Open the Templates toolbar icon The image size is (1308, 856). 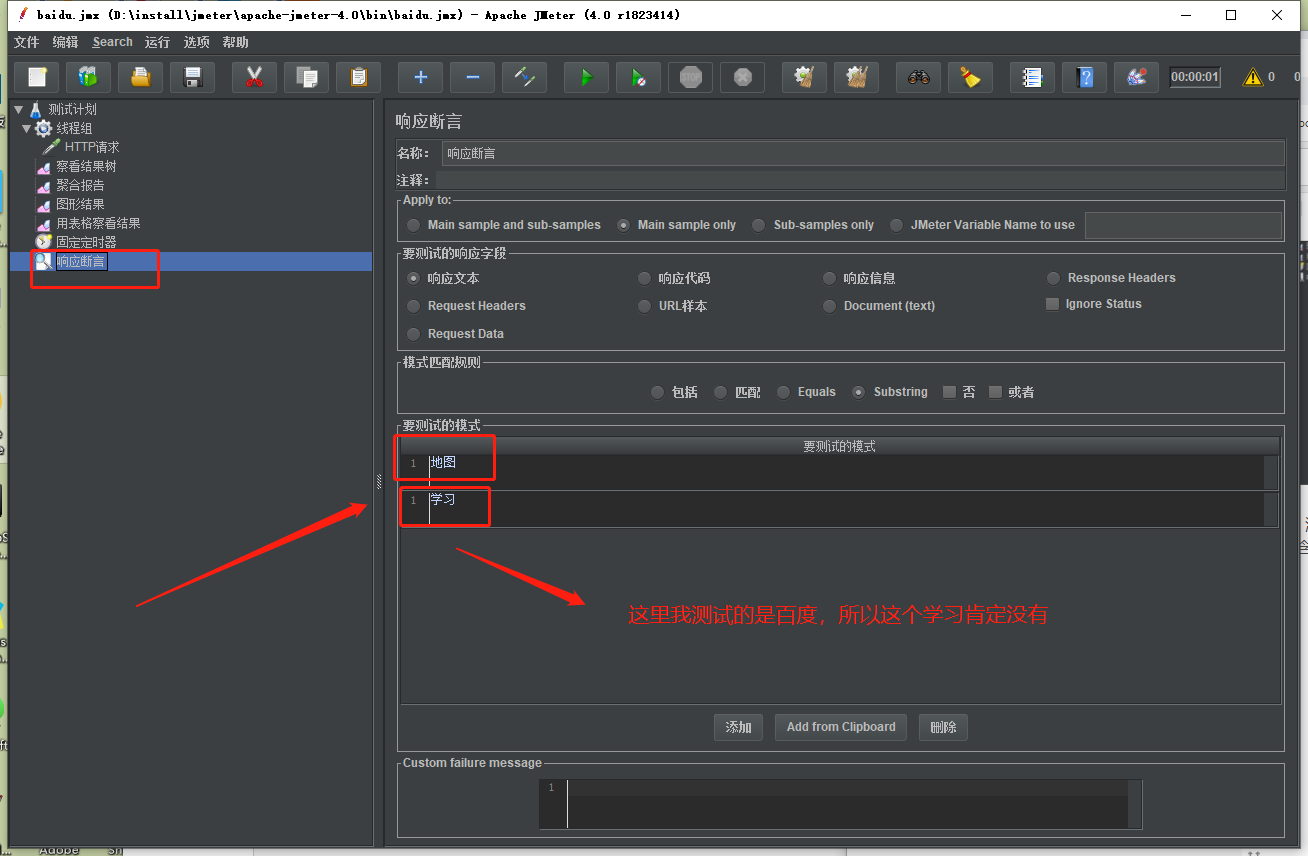[89, 77]
